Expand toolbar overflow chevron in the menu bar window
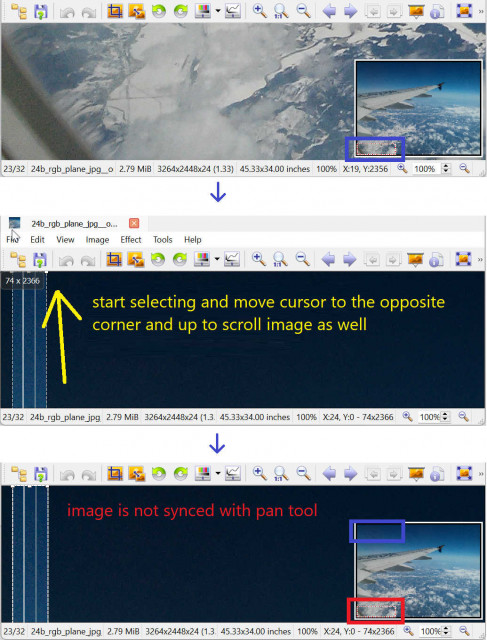This screenshot has height=640, width=487. coord(480,259)
